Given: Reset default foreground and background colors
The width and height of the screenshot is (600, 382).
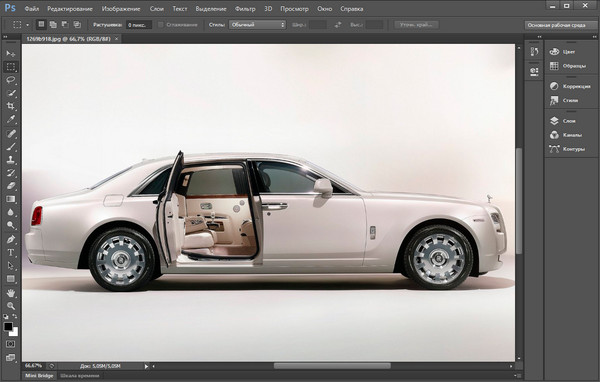Looking at the screenshot, I should coord(6,317).
